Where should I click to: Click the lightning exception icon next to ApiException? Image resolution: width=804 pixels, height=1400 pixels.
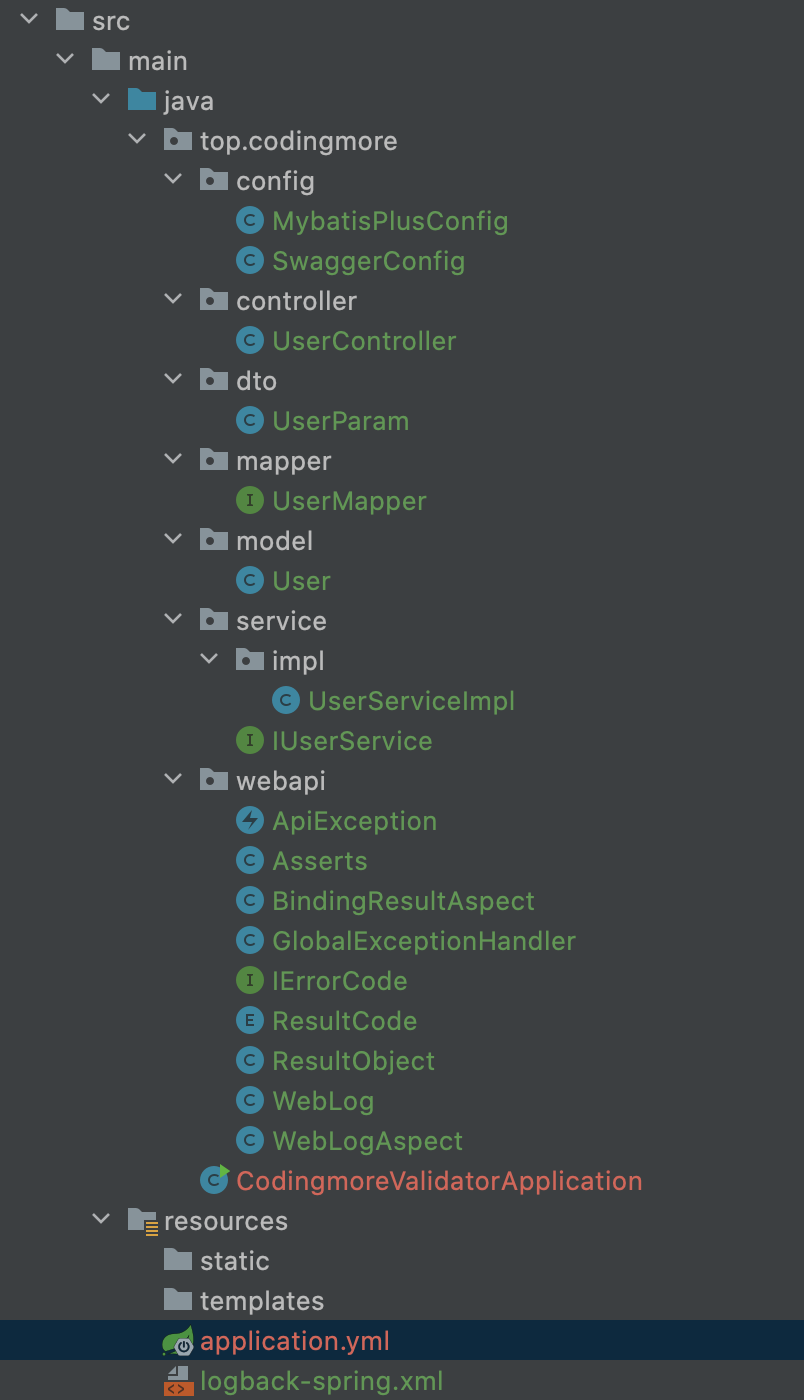click(x=249, y=821)
